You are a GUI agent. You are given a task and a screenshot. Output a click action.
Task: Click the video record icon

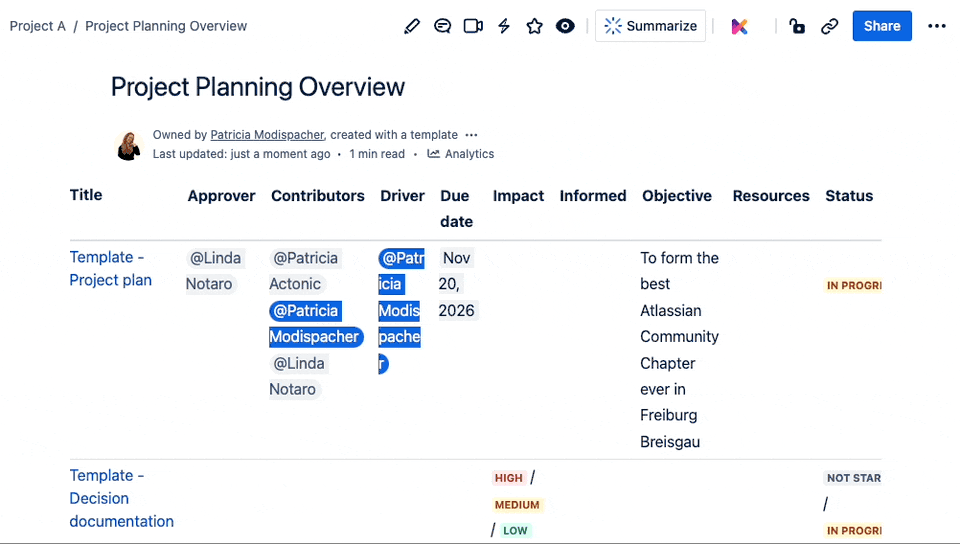473,26
